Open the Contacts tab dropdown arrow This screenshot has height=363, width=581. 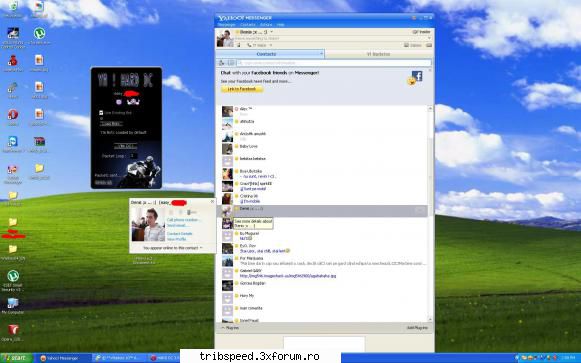coord(321,54)
